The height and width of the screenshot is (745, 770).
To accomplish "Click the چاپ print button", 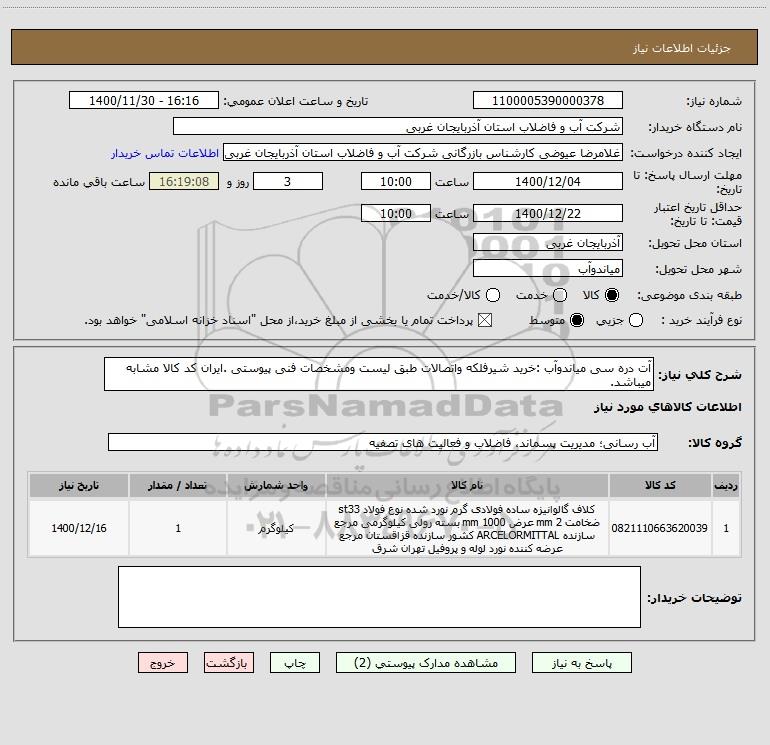I will point(295,663).
